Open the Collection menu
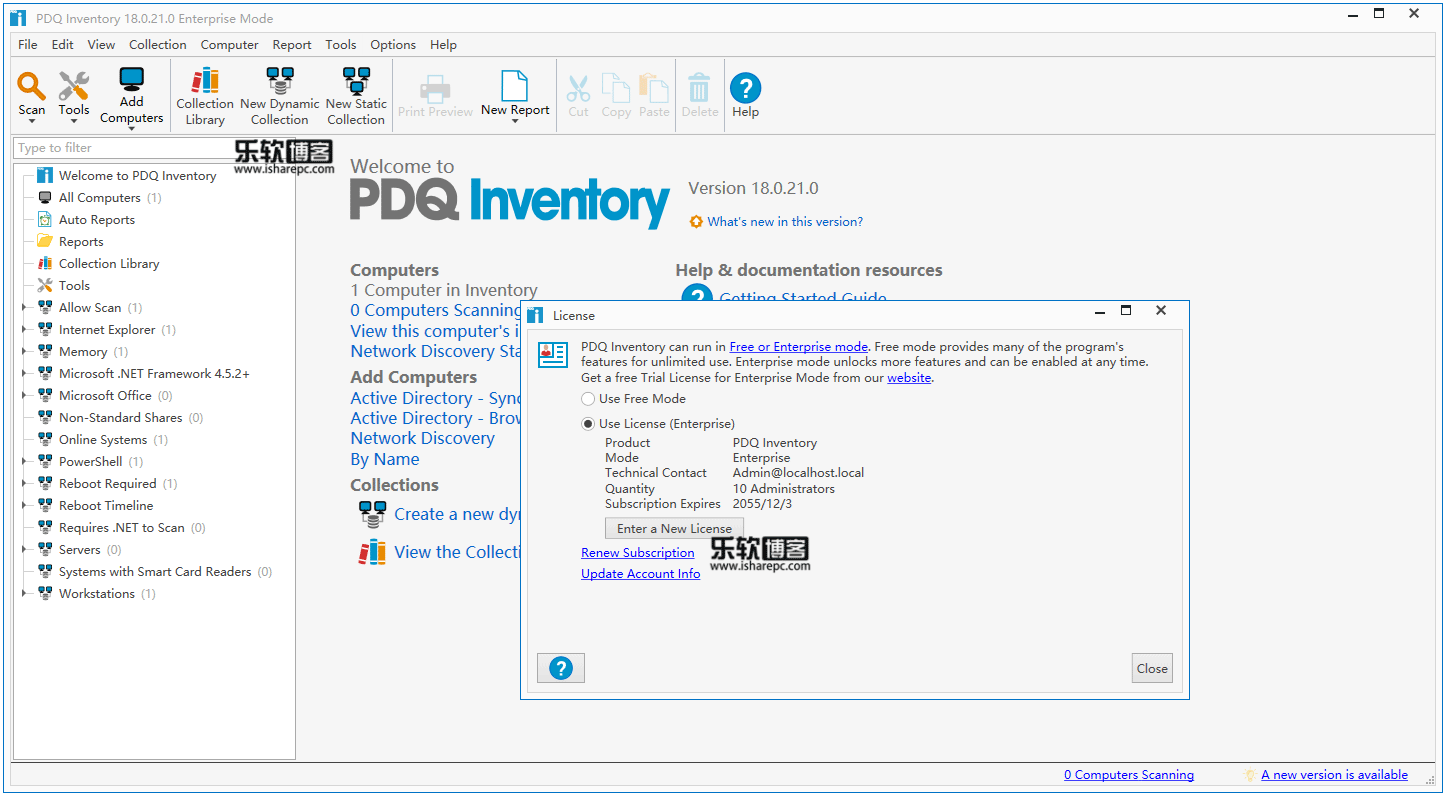Viewport: 1446px width, 795px height. click(x=158, y=45)
